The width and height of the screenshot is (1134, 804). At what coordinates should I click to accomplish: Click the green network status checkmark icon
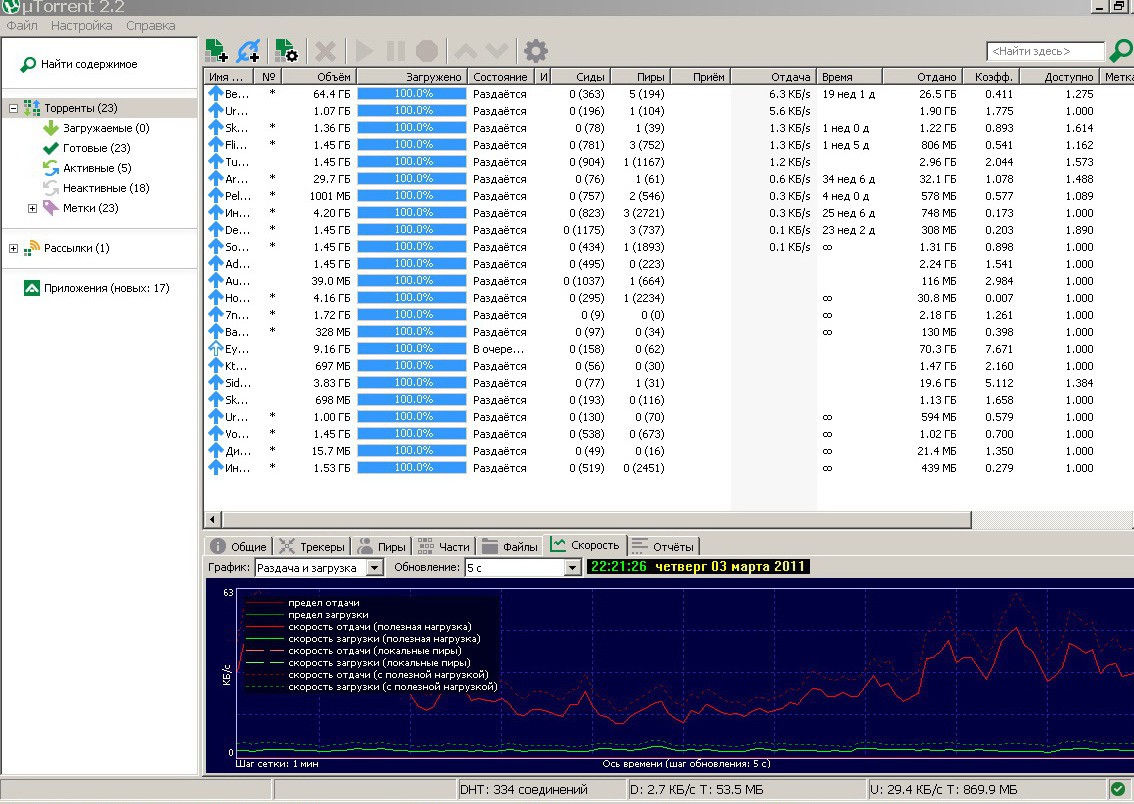(x=1118, y=789)
